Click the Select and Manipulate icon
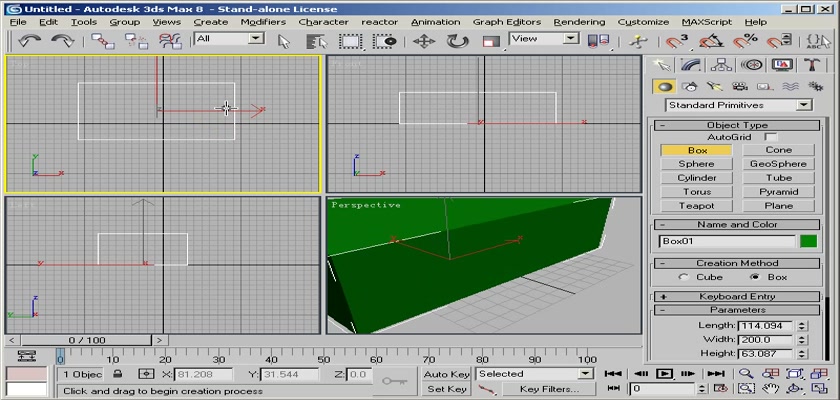The width and height of the screenshot is (840, 400). click(638, 41)
